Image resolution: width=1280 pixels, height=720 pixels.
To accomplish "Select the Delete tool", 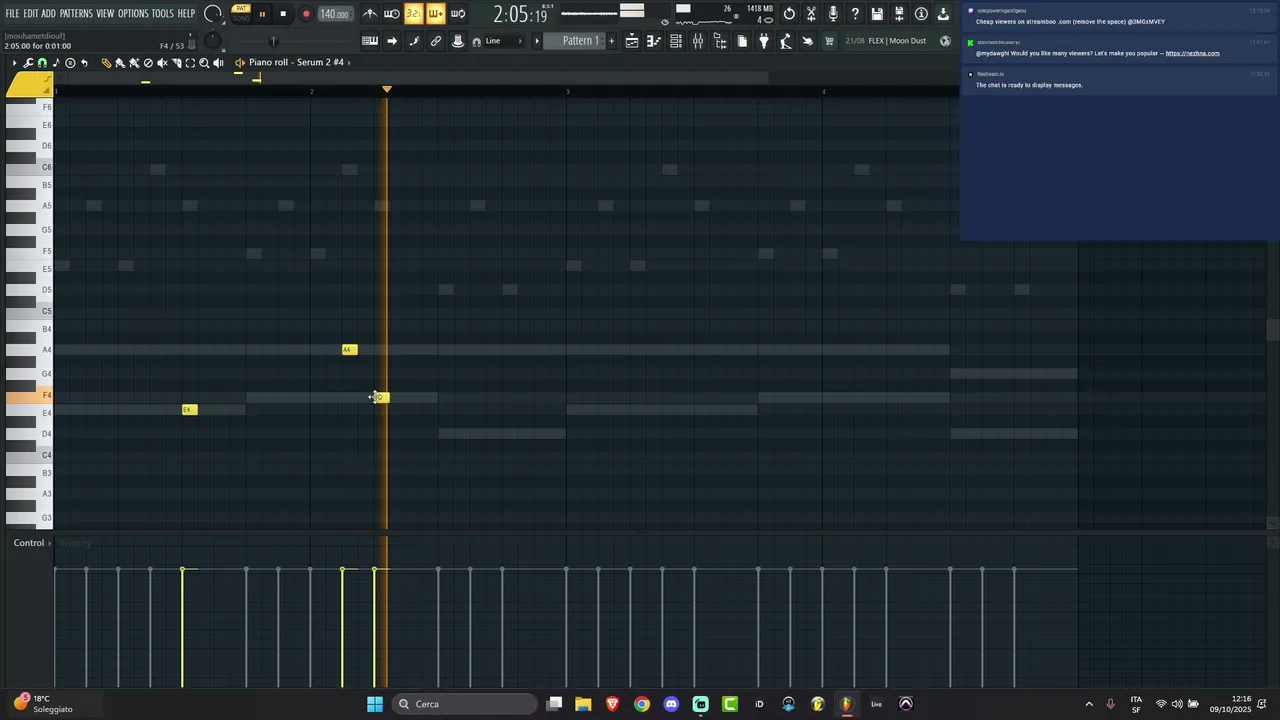I will coord(148,63).
